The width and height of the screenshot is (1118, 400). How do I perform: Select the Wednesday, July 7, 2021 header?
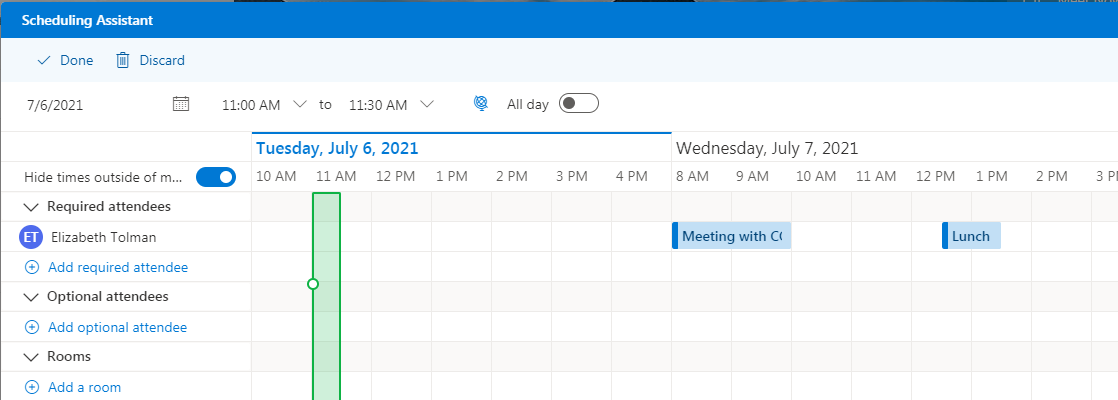point(767,148)
